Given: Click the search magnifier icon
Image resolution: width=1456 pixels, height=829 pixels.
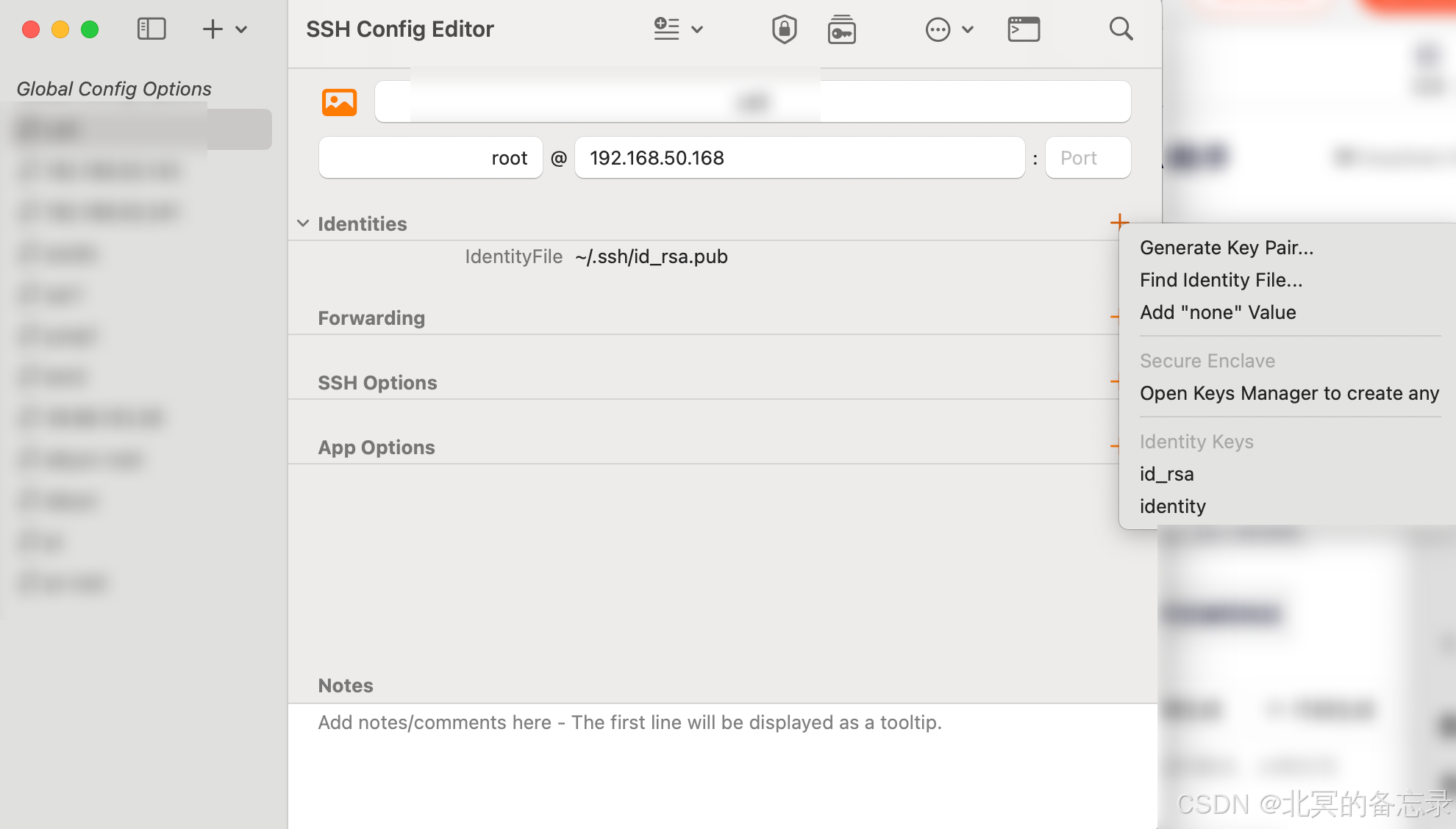Looking at the screenshot, I should (x=1121, y=29).
